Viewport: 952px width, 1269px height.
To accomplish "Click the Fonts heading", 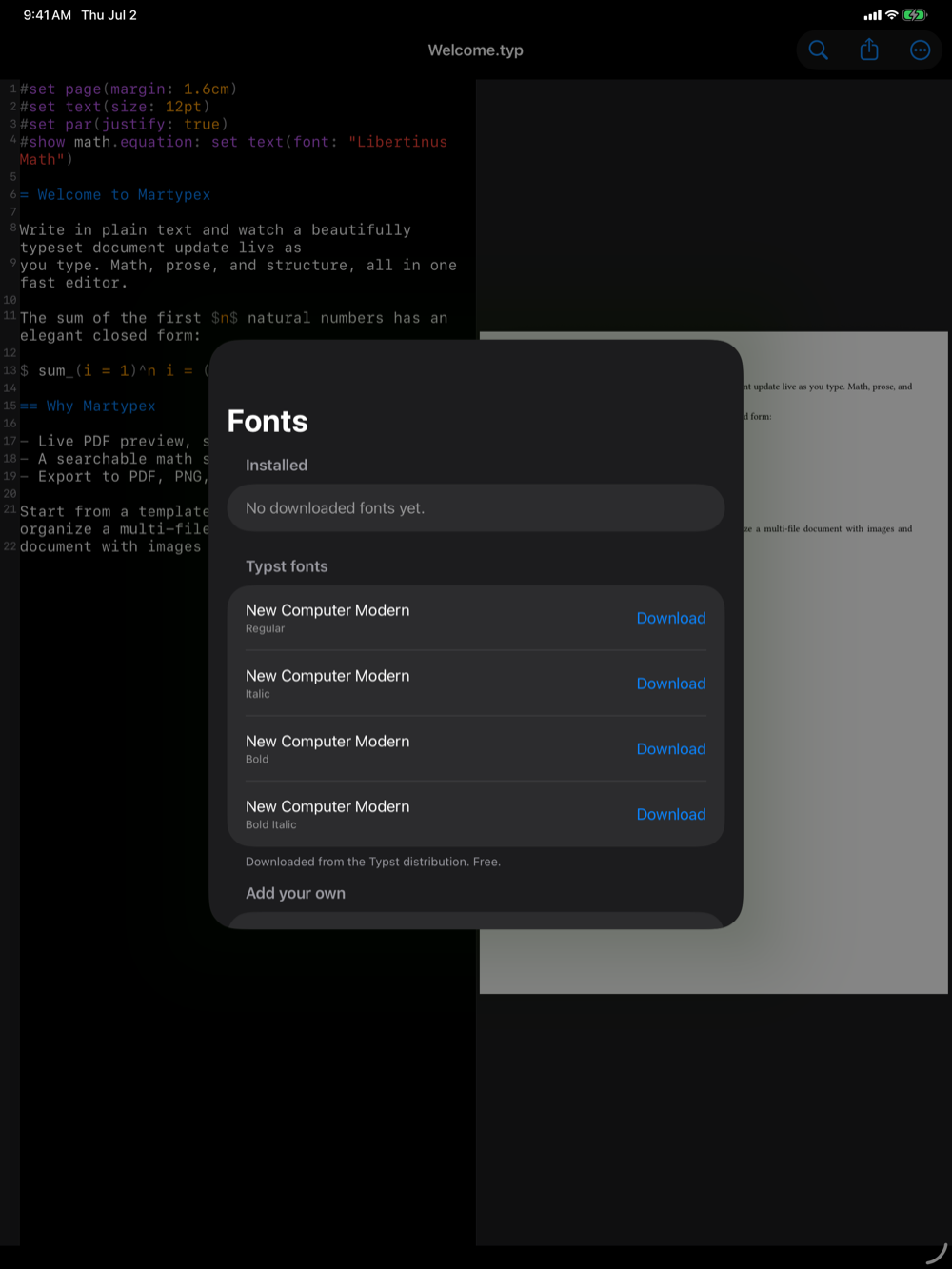I will 268,422.
